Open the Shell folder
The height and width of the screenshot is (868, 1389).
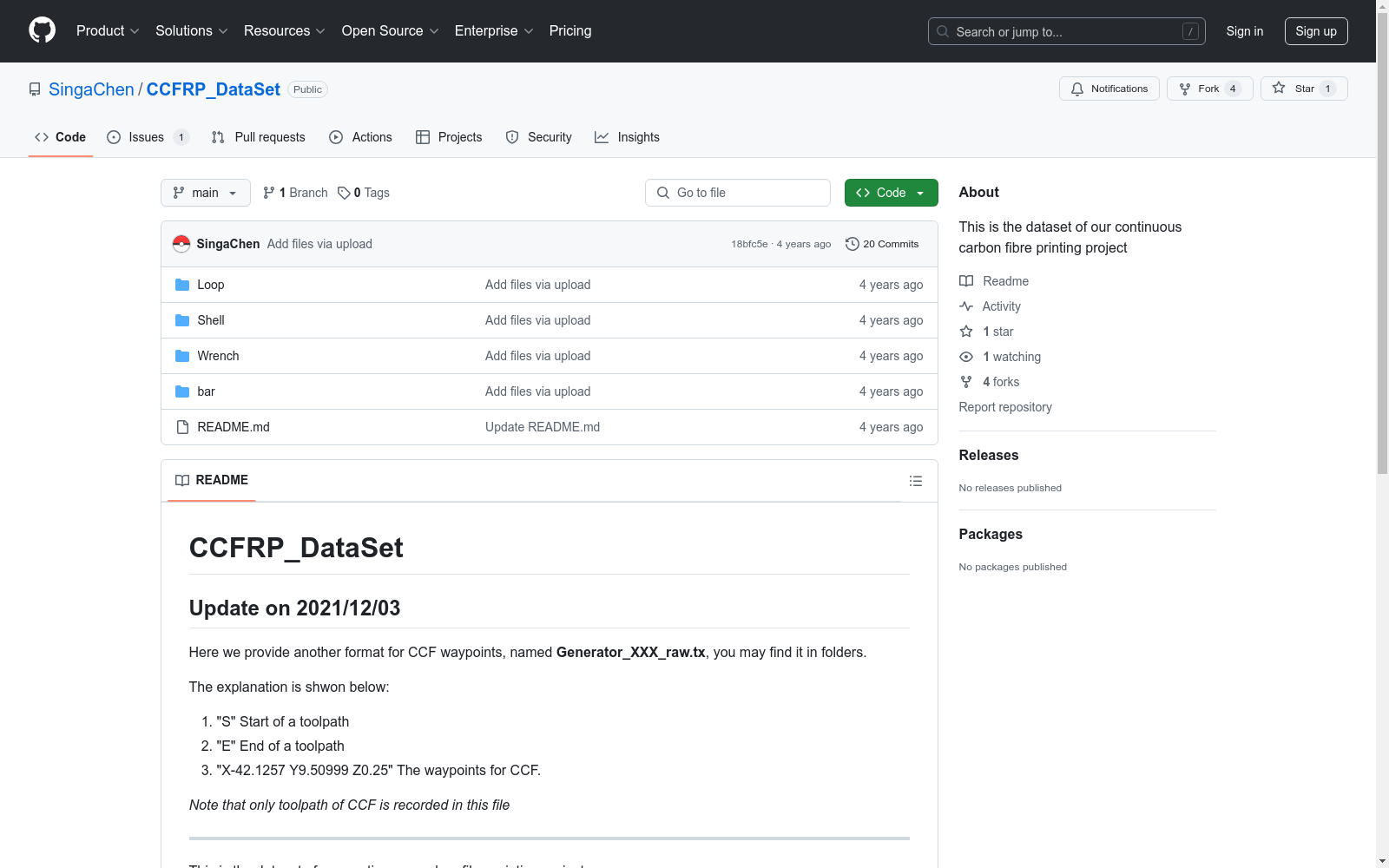(211, 320)
